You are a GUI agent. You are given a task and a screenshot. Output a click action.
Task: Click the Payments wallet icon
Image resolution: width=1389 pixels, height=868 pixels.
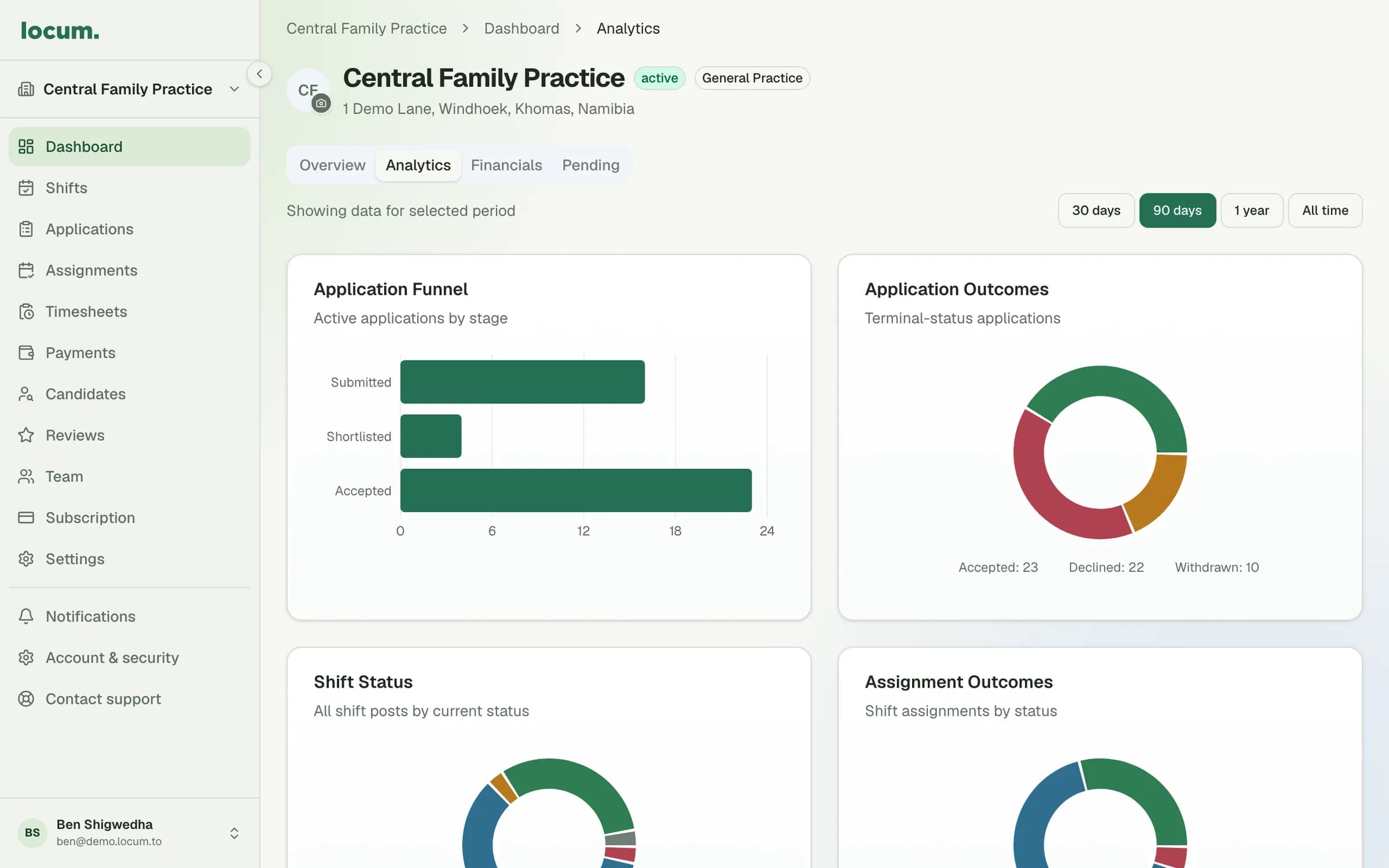pyautogui.click(x=26, y=353)
